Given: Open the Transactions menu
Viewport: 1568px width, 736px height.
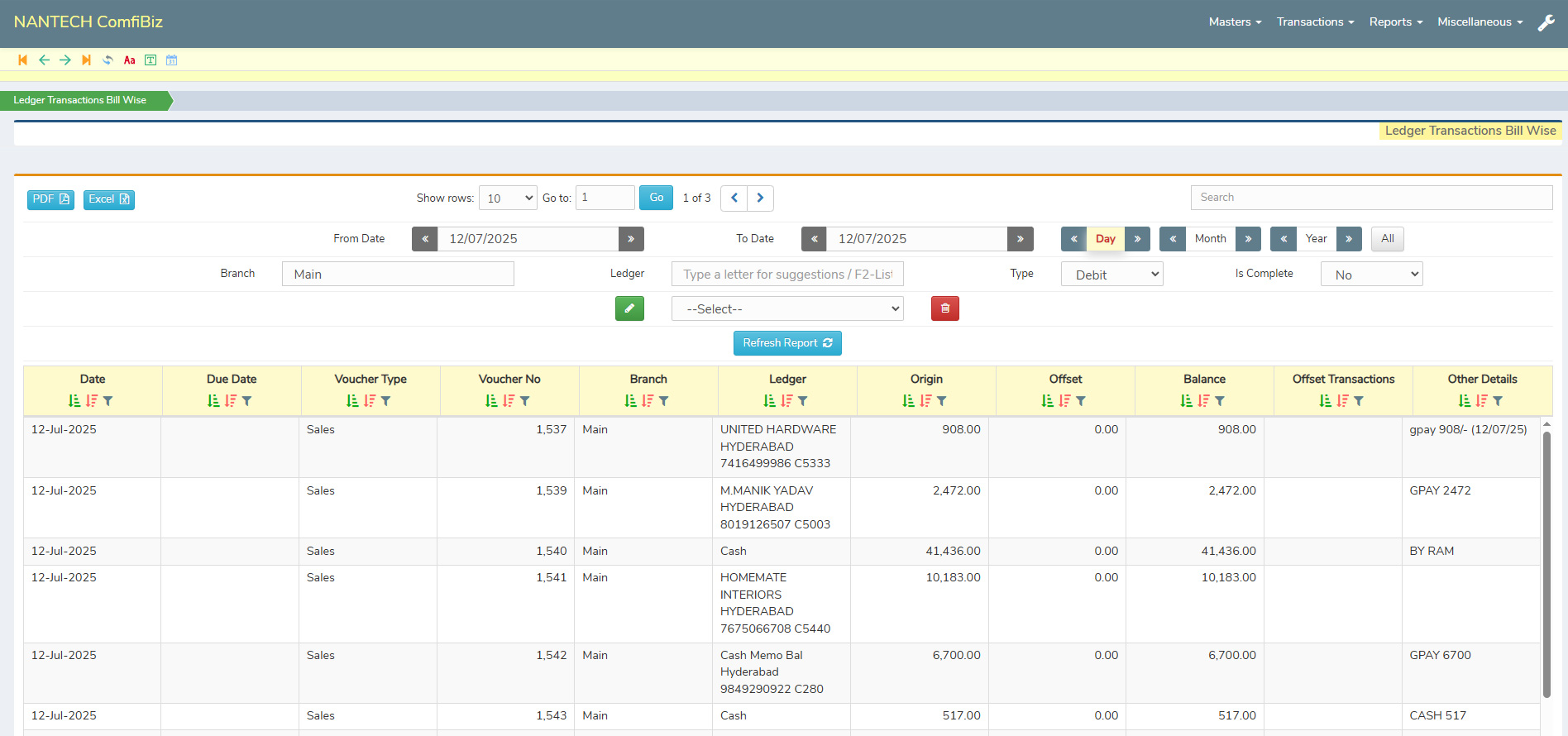Looking at the screenshot, I should (1315, 22).
